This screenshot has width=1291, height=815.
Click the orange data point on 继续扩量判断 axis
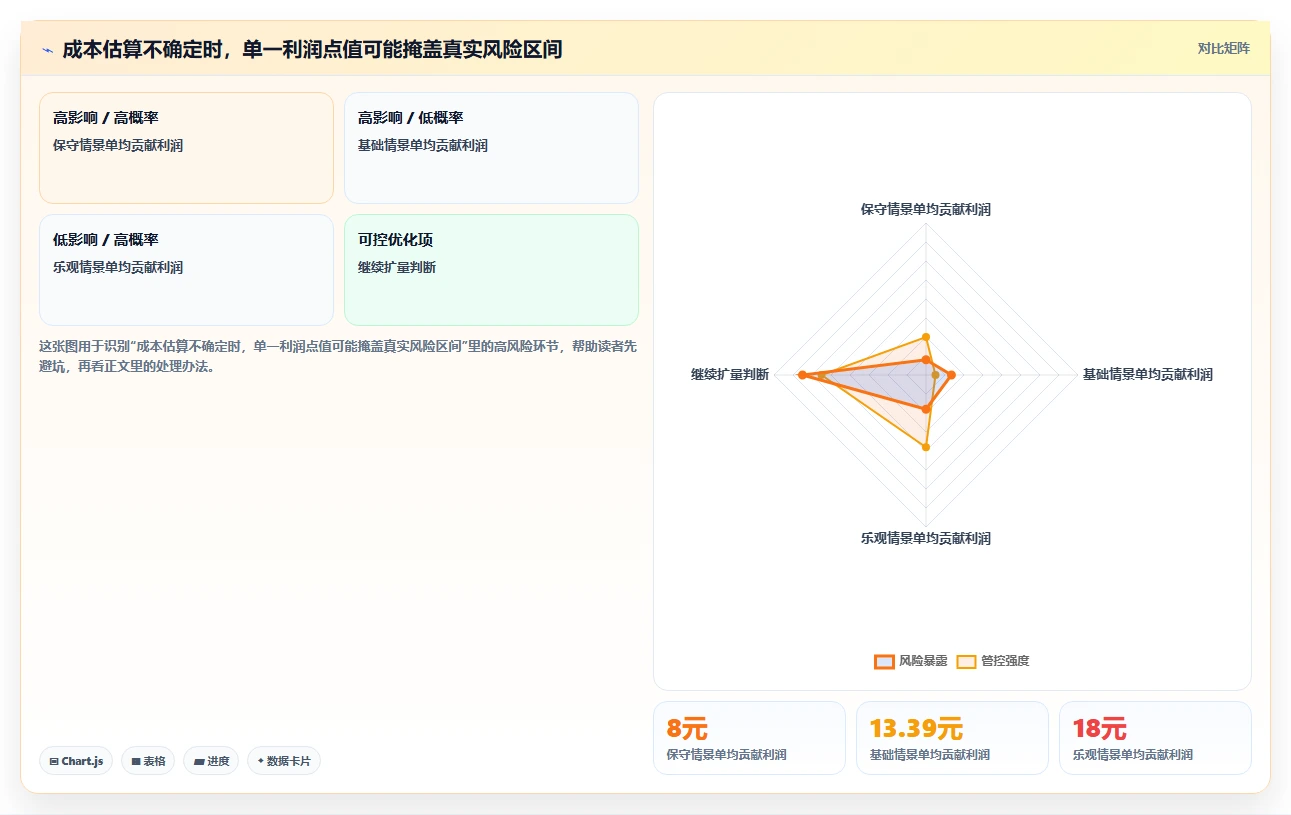pyautogui.click(x=802, y=375)
